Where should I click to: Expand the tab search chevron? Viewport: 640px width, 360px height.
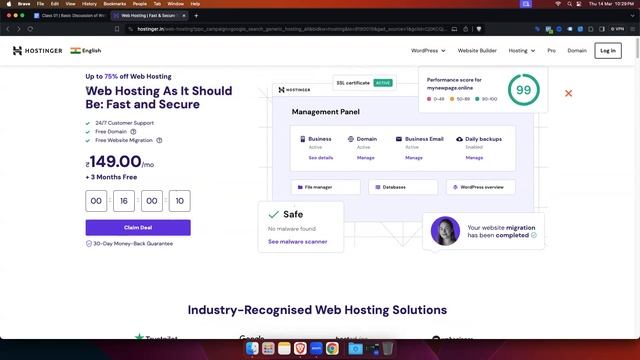(633, 16)
